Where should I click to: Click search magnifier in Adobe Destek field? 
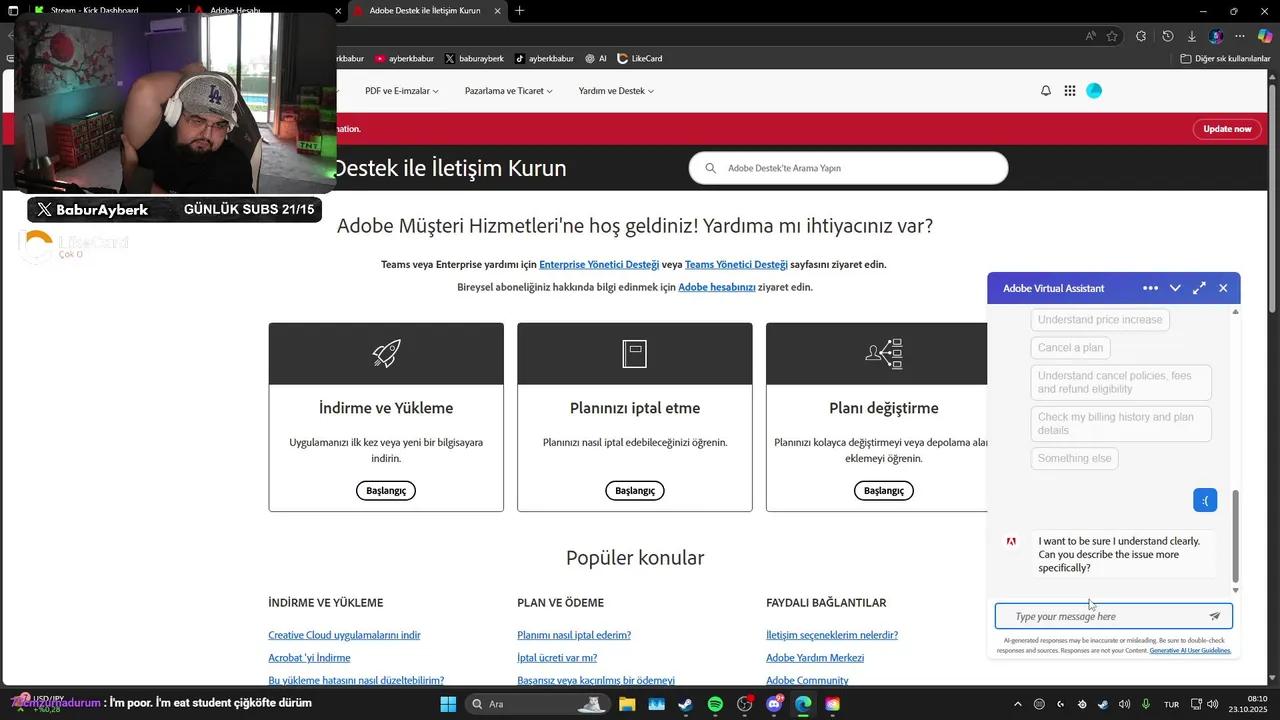tap(711, 168)
